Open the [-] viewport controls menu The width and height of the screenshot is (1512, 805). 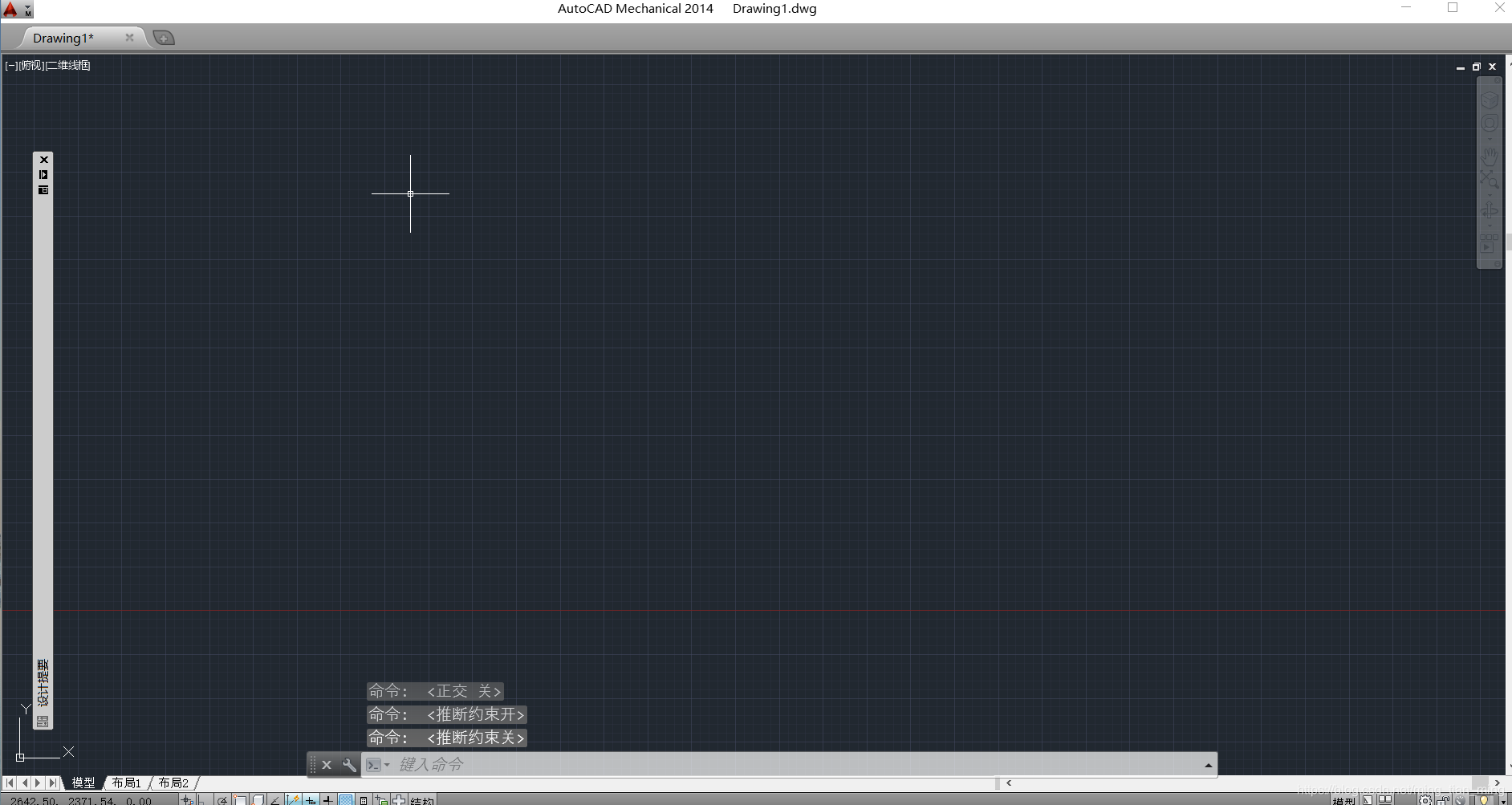11,65
